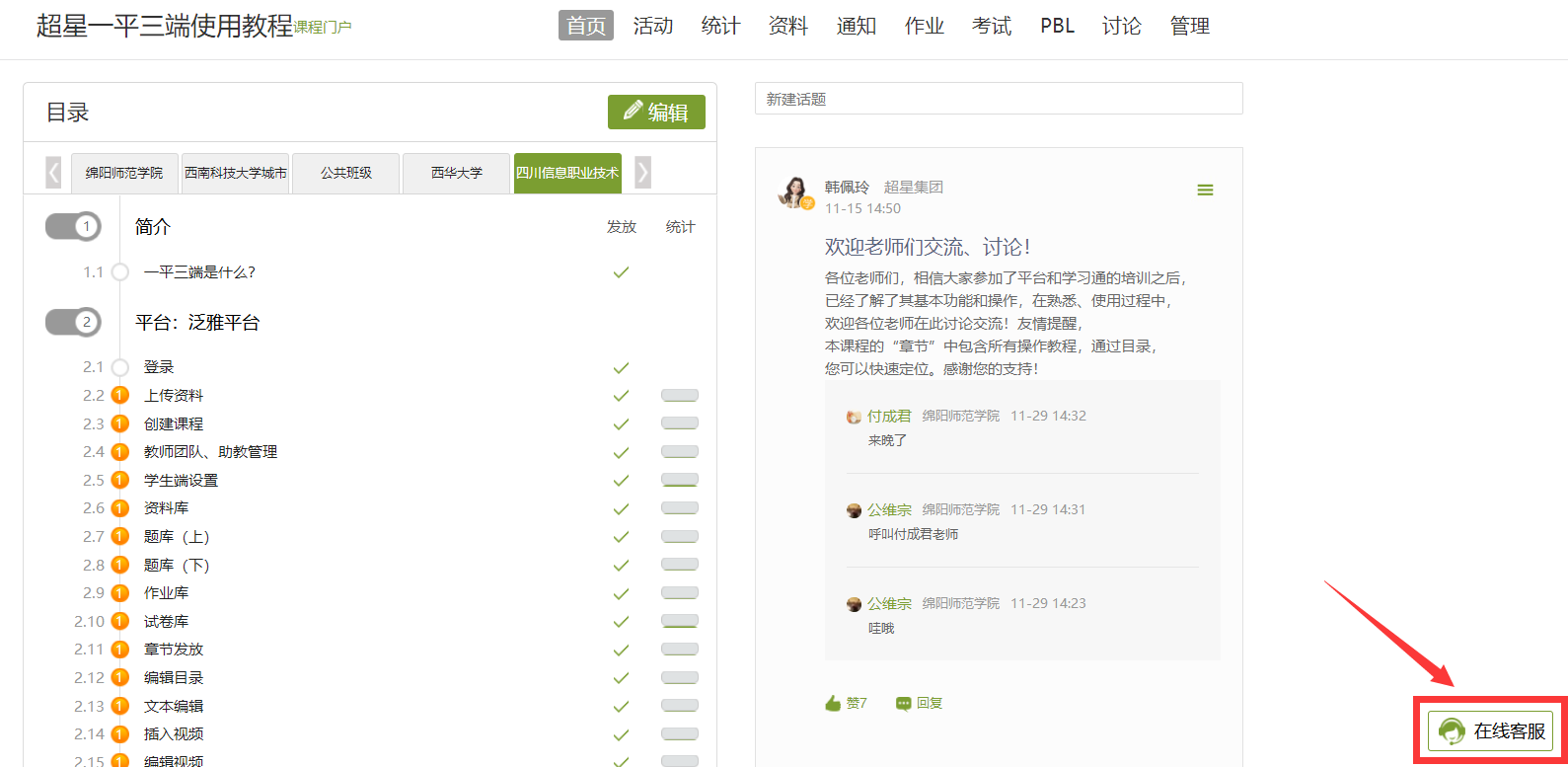Select the 四川信息职业技术 class tab
1568x767 pixels.
tap(567, 173)
